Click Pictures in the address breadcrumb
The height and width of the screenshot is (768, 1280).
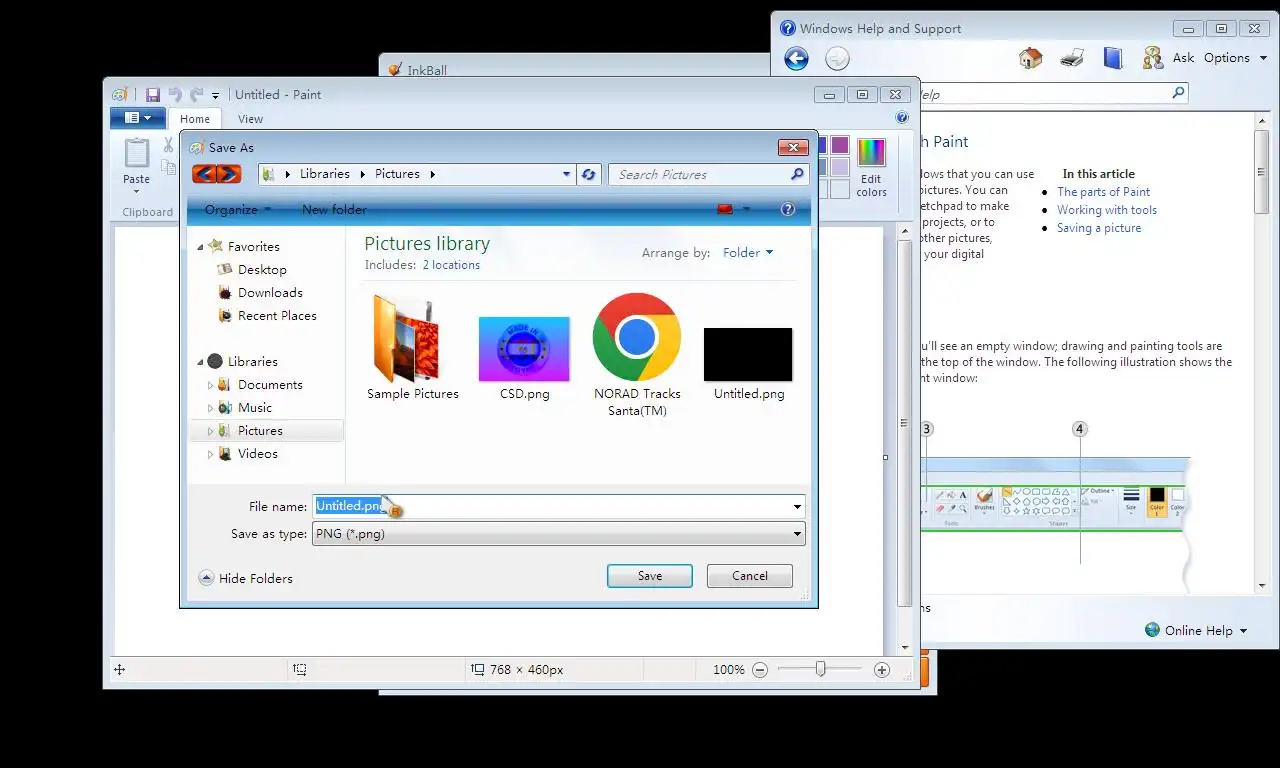pyautogui.click(x=397, y=174)
